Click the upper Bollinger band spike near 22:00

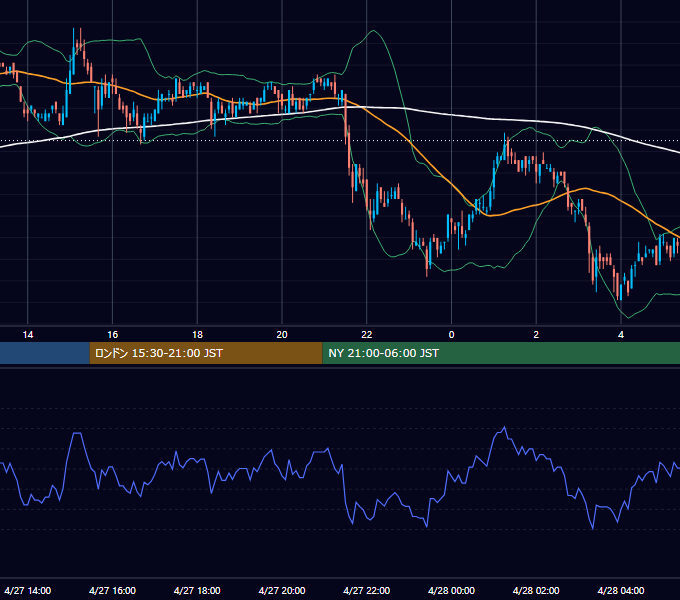pos(373,31)
